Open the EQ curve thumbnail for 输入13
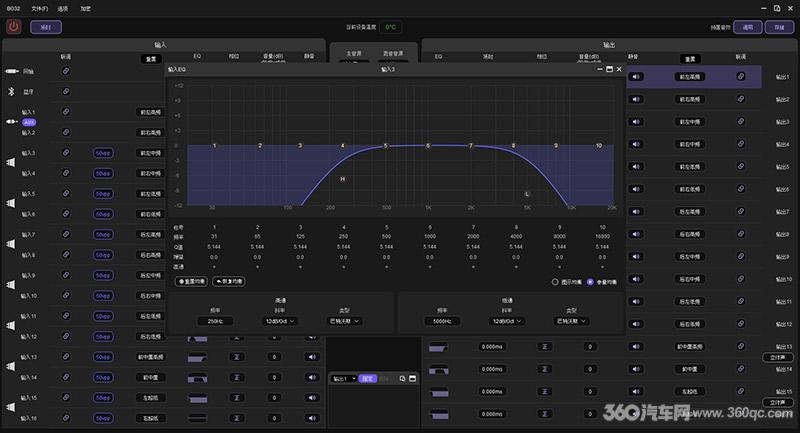 [x=197, y=357]
